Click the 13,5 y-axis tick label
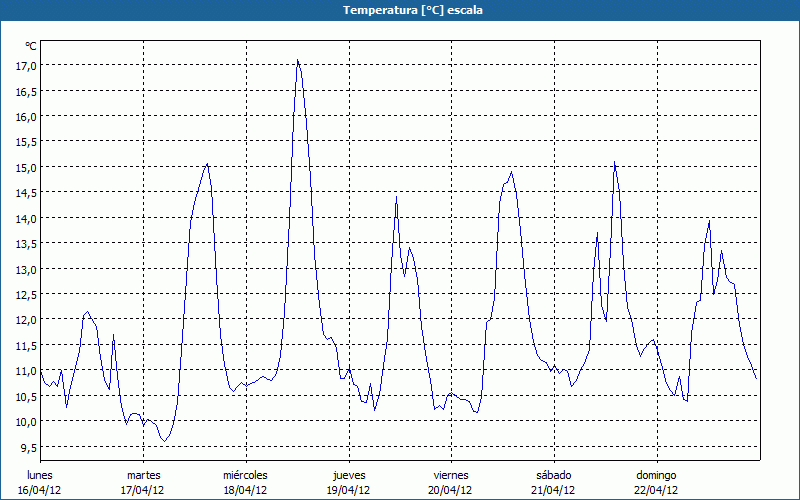Screen dimensions: 800x500 26,243
